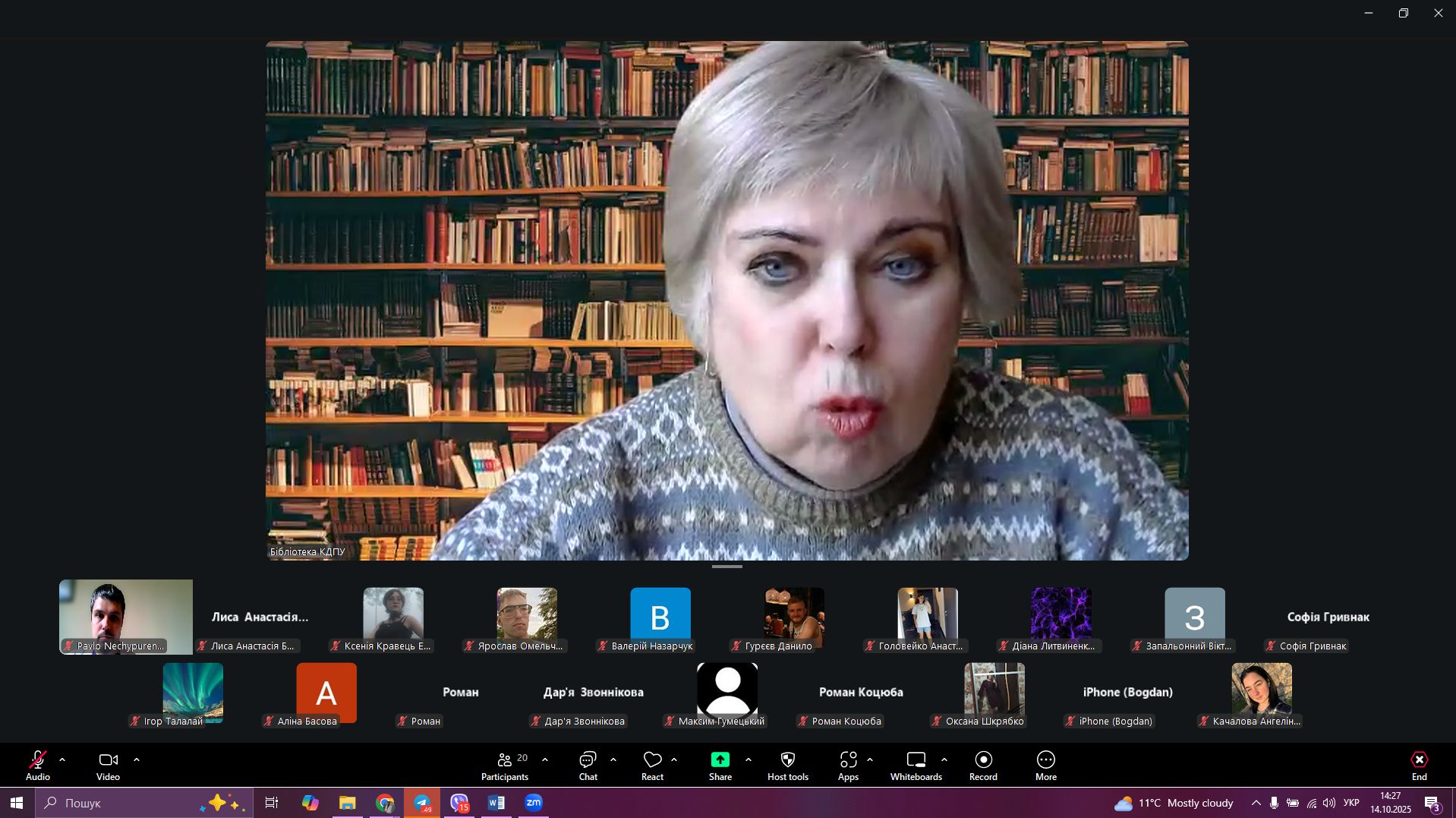Open Telegram from the Windows taskbar
Screen dimensions: 1456x818
coord(422,803)
